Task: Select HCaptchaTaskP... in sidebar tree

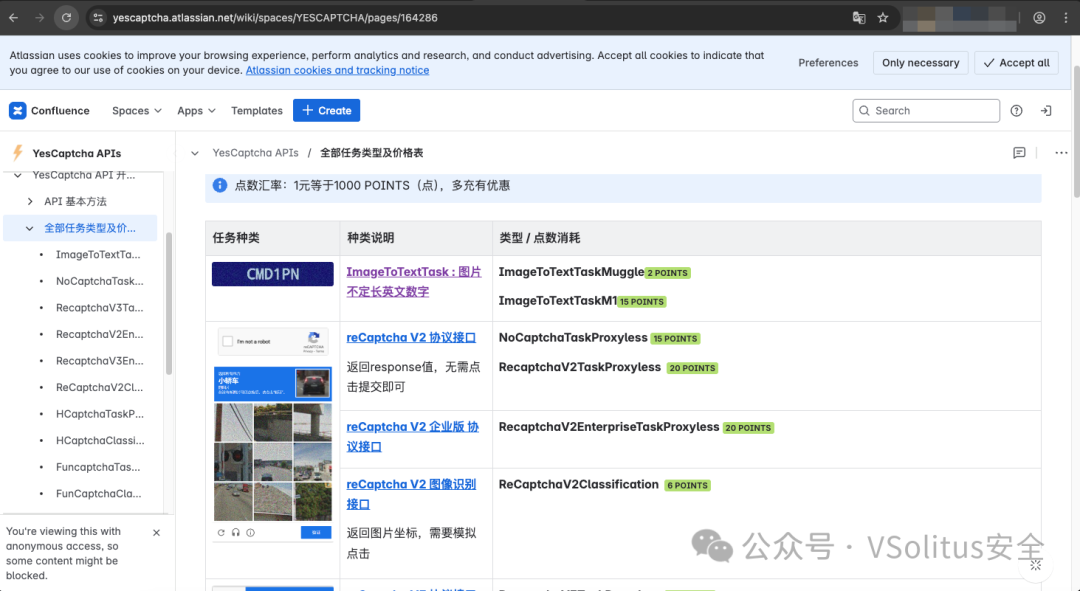Action: (x=100, y=414)
